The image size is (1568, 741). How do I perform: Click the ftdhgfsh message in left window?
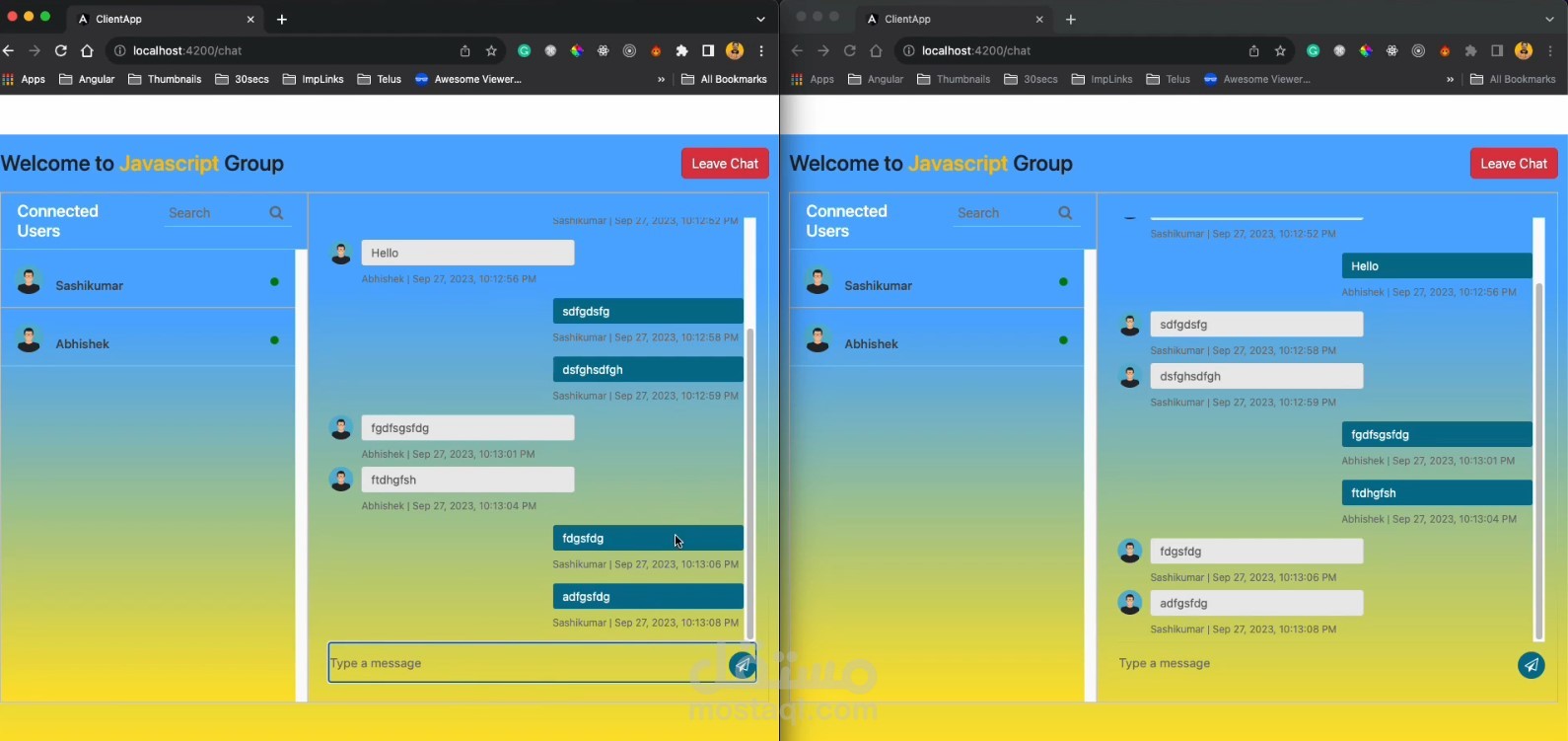pos(467,480)
